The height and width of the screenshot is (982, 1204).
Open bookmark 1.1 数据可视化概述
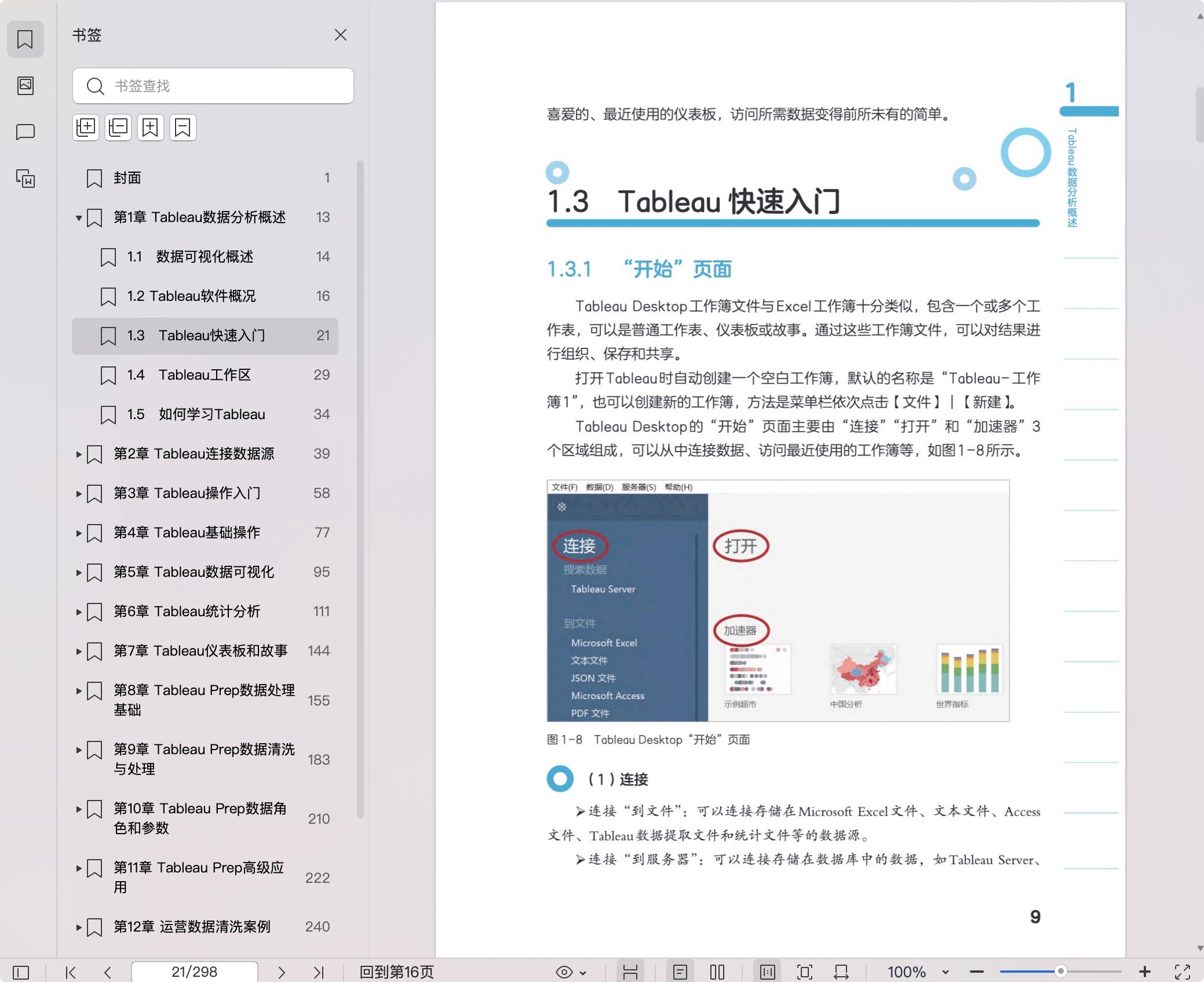tap(205, 257)
